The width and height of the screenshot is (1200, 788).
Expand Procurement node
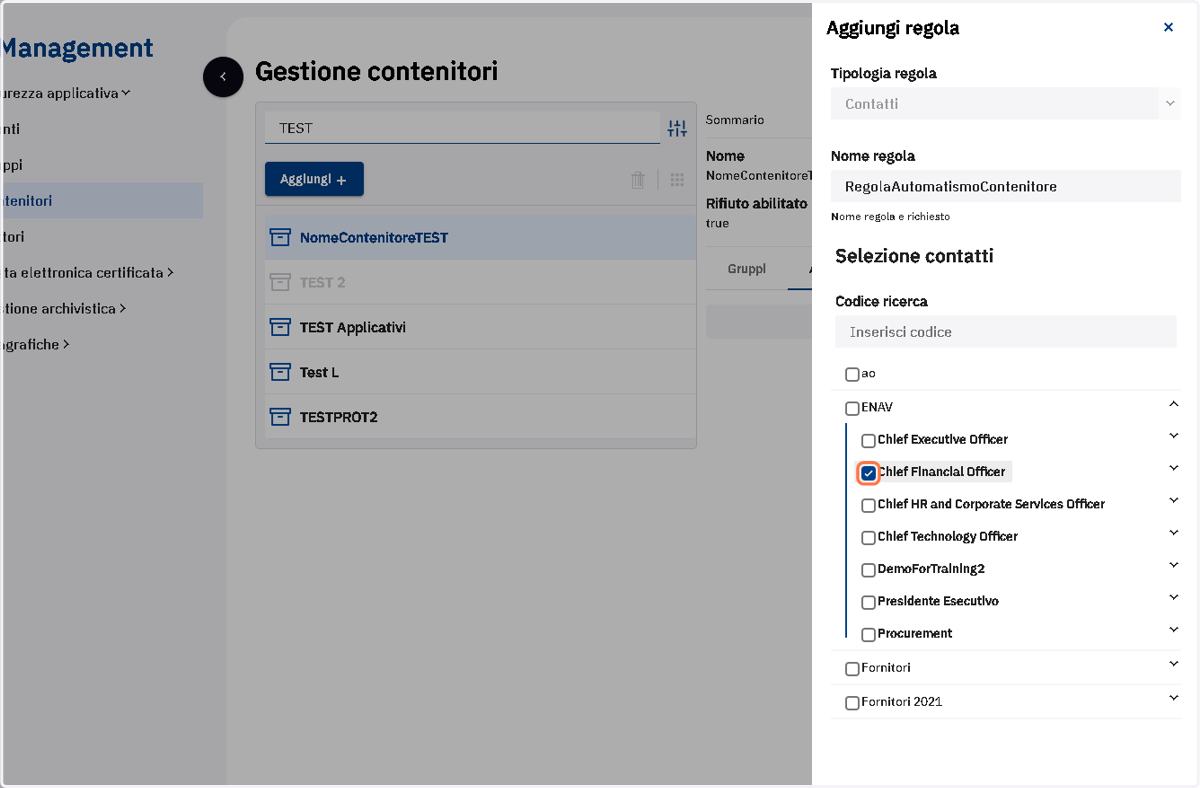point(1173,629)
